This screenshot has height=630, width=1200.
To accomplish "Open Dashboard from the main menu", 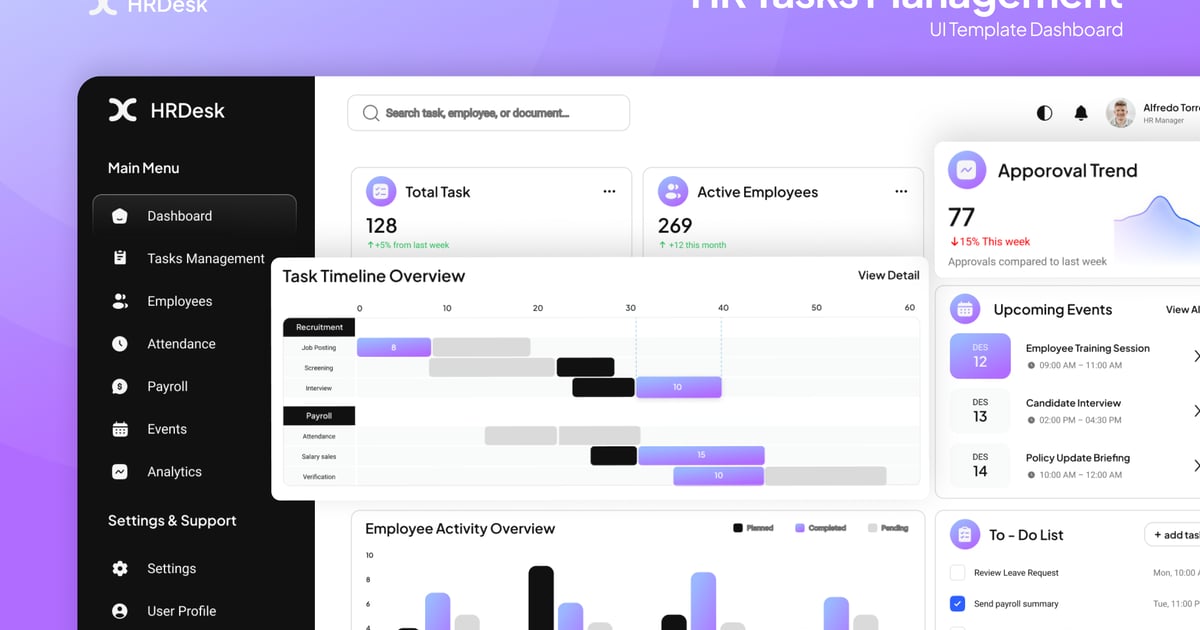I will pos(194,216).
